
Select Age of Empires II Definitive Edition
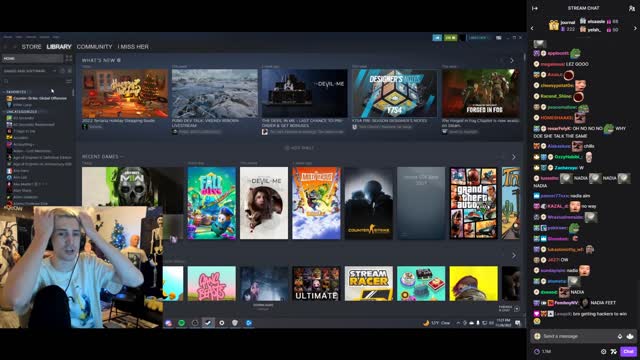click(39, 158)
